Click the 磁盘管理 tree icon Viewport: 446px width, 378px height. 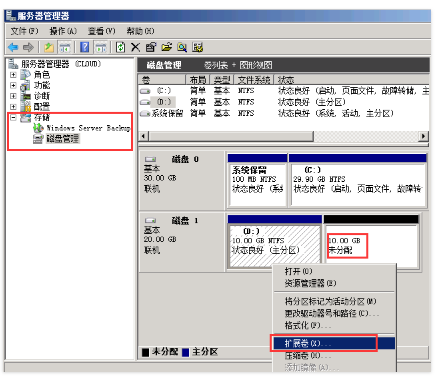coord(38,139)
